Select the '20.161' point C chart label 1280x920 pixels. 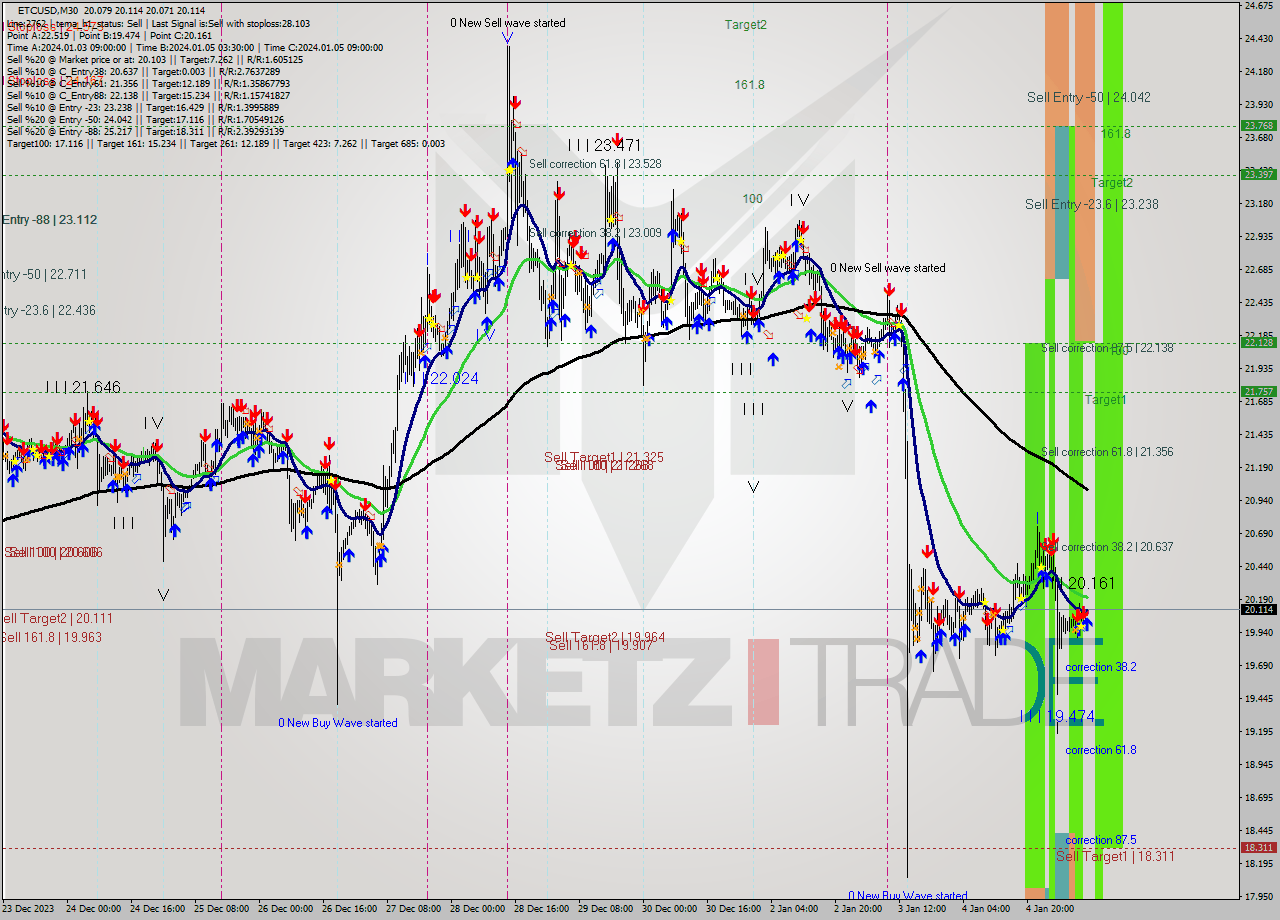click(x=1091, y=583)
